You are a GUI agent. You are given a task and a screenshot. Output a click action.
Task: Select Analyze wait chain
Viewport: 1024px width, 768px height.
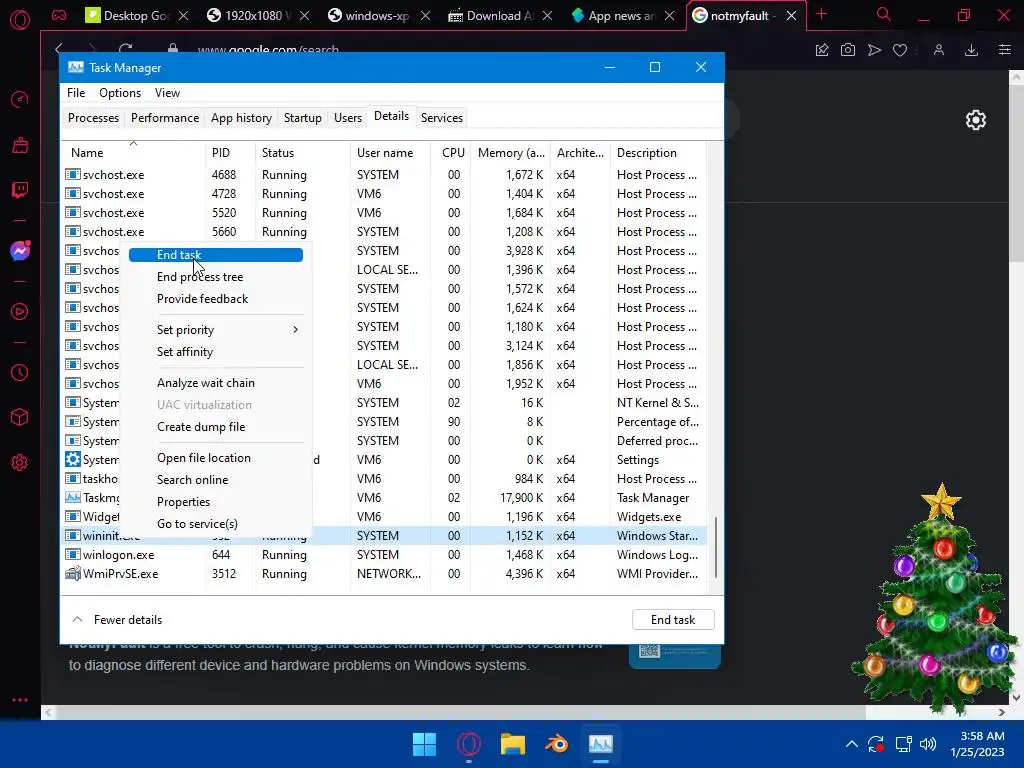coord(206,383)
